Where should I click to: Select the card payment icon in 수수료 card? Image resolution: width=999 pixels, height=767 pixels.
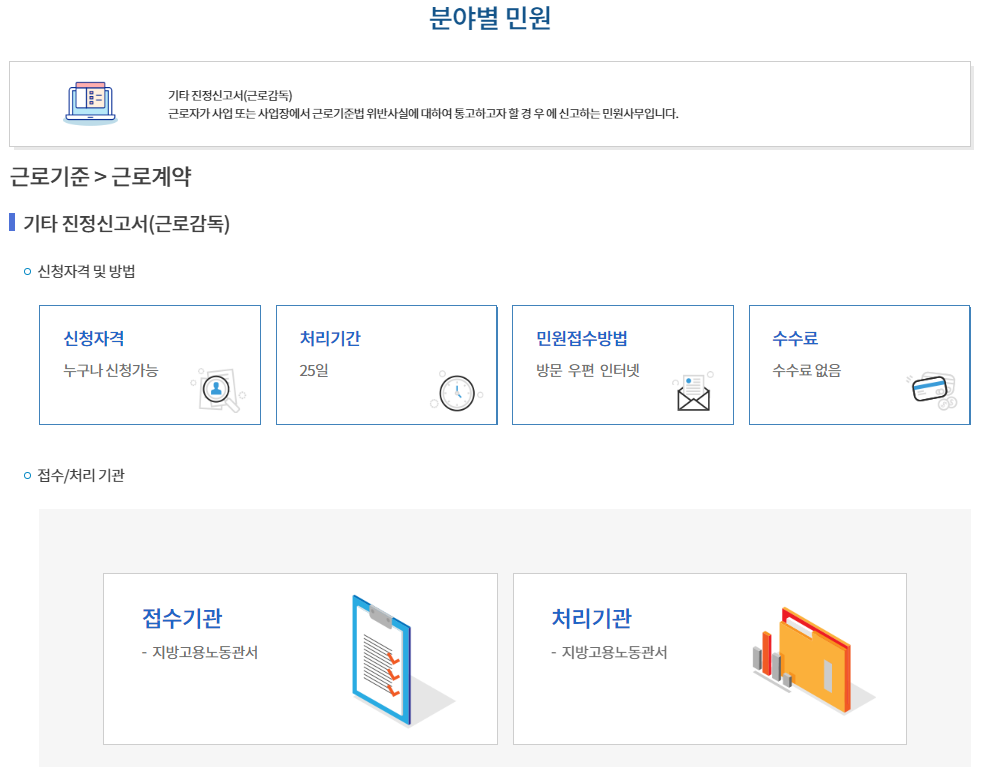pos(930,390)
